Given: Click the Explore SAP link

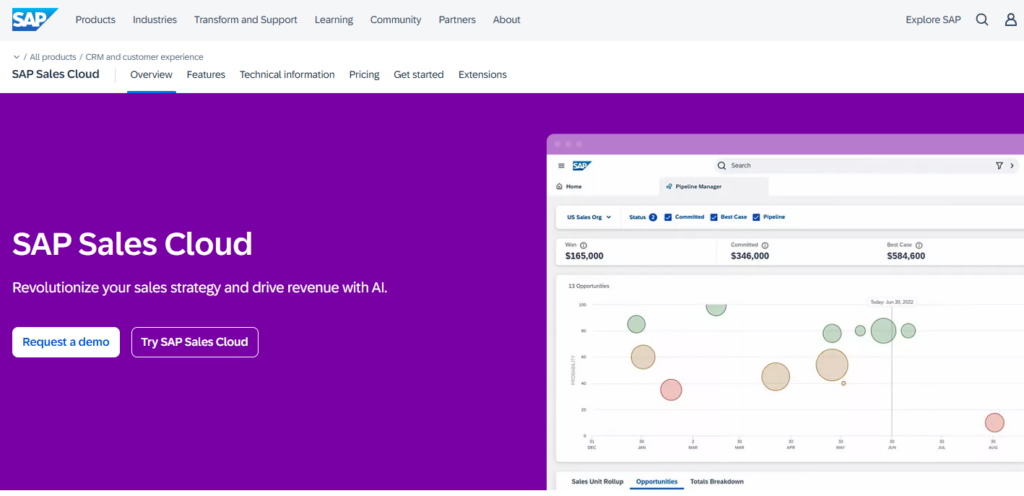Looking at the screenshot, I should (933, 20).
